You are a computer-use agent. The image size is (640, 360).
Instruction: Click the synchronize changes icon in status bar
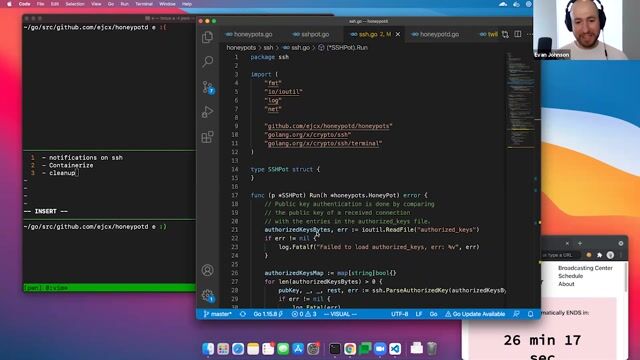click(x=243, y=314)
